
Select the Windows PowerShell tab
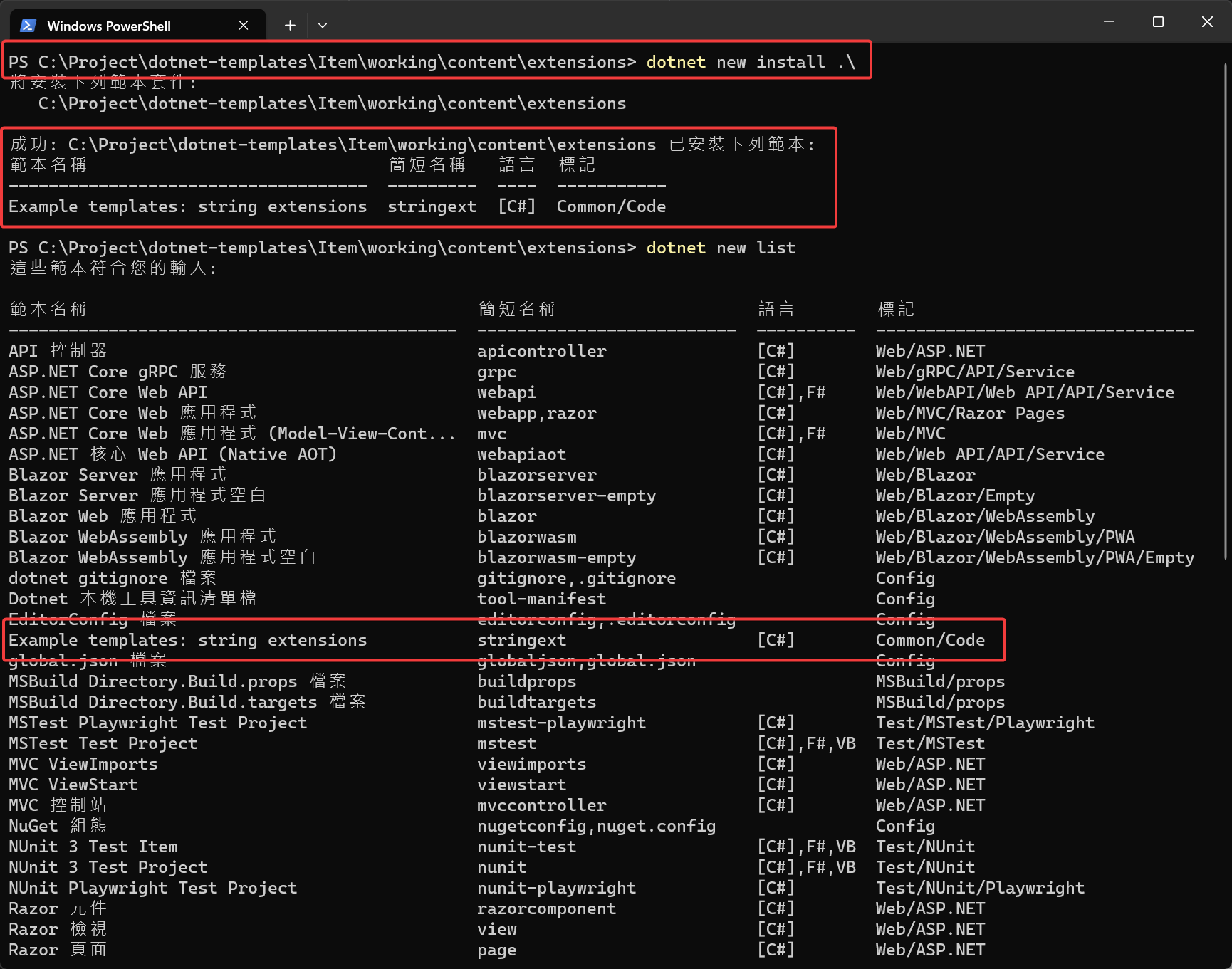coord(139,26)
